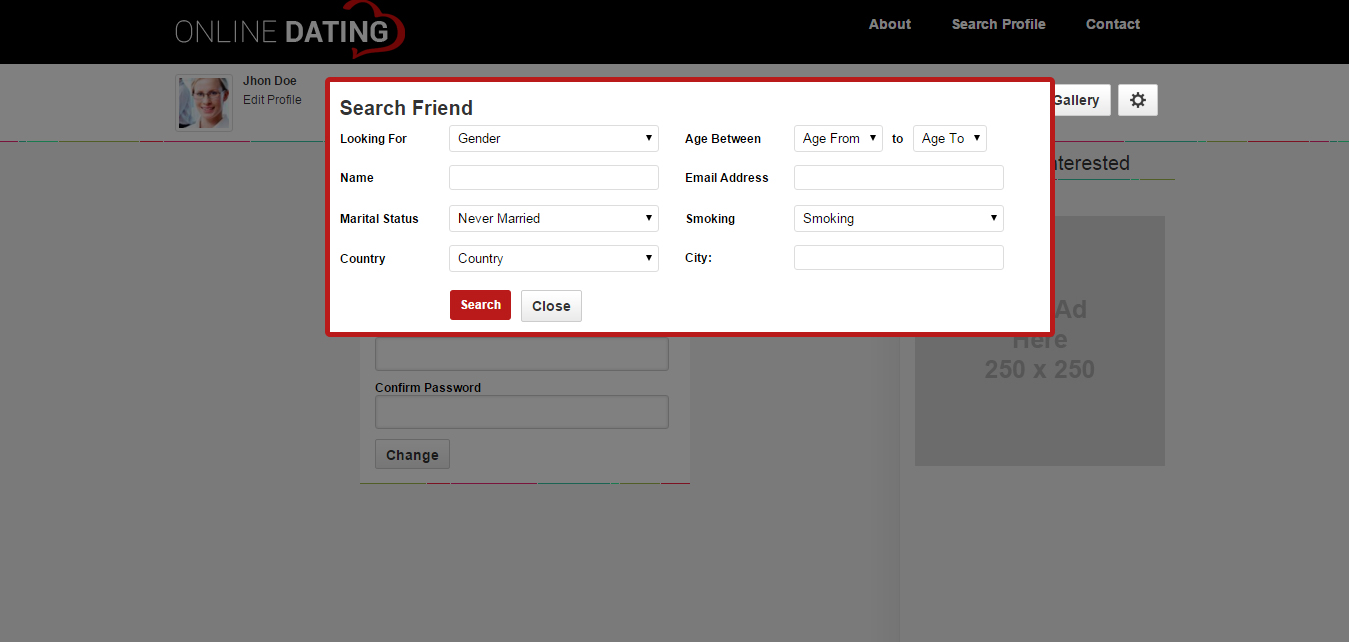Open Search Profile in top navigation
The height and width of the screenshot is (642, 1349).
click(x=999, y=24)
